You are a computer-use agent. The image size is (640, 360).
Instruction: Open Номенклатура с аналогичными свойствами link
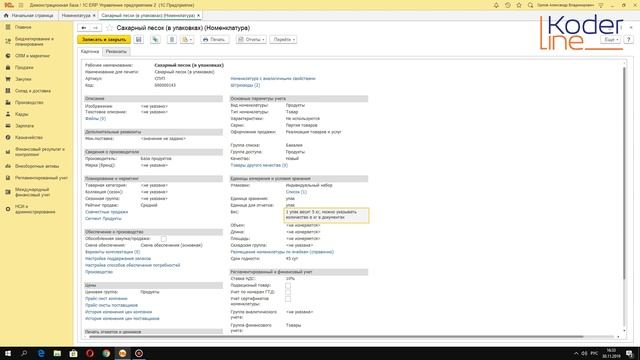pyautogui.click(x=273, y=78)
